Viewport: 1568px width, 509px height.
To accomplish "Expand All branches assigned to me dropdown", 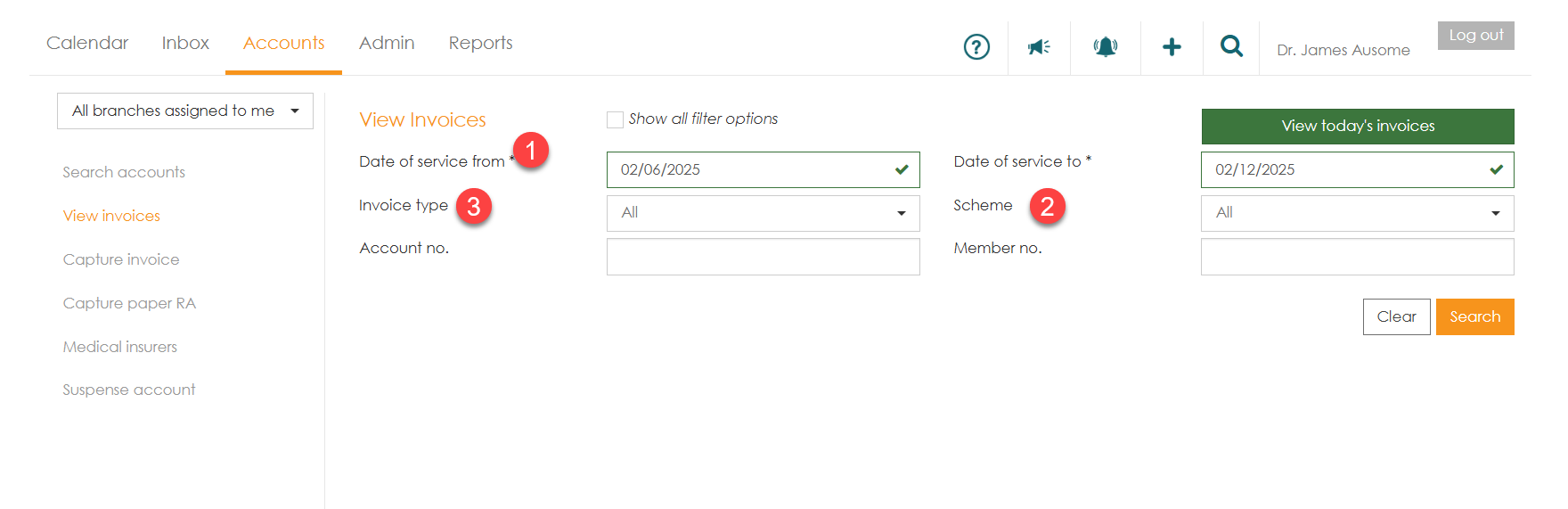I will pos(185,111).
